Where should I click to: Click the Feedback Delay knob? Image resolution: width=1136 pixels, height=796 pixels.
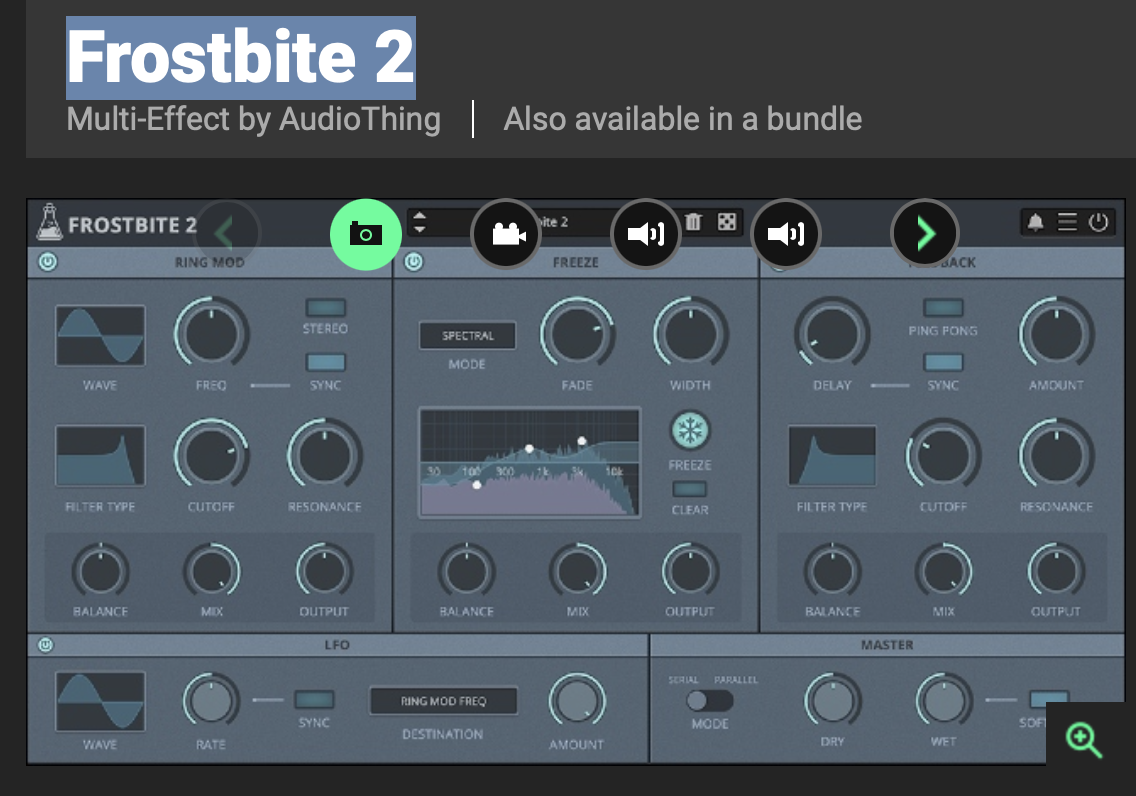click(x=832, y=334)
